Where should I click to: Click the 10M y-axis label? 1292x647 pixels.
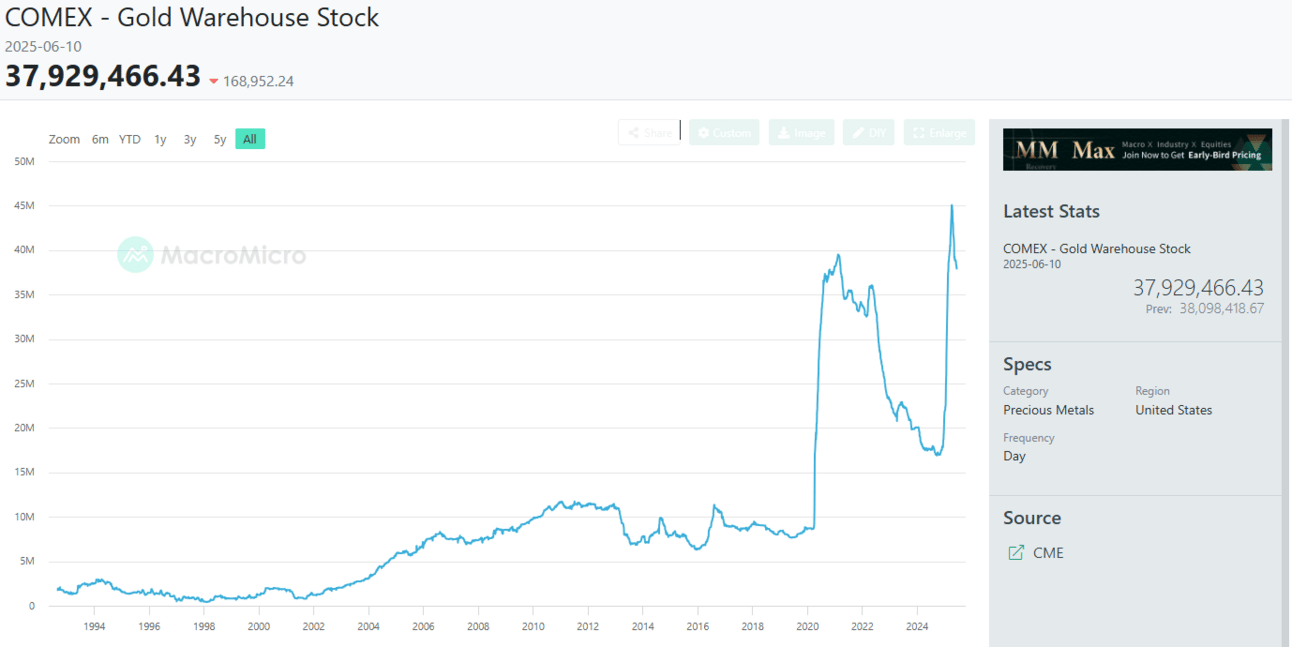tap(25, 517)
